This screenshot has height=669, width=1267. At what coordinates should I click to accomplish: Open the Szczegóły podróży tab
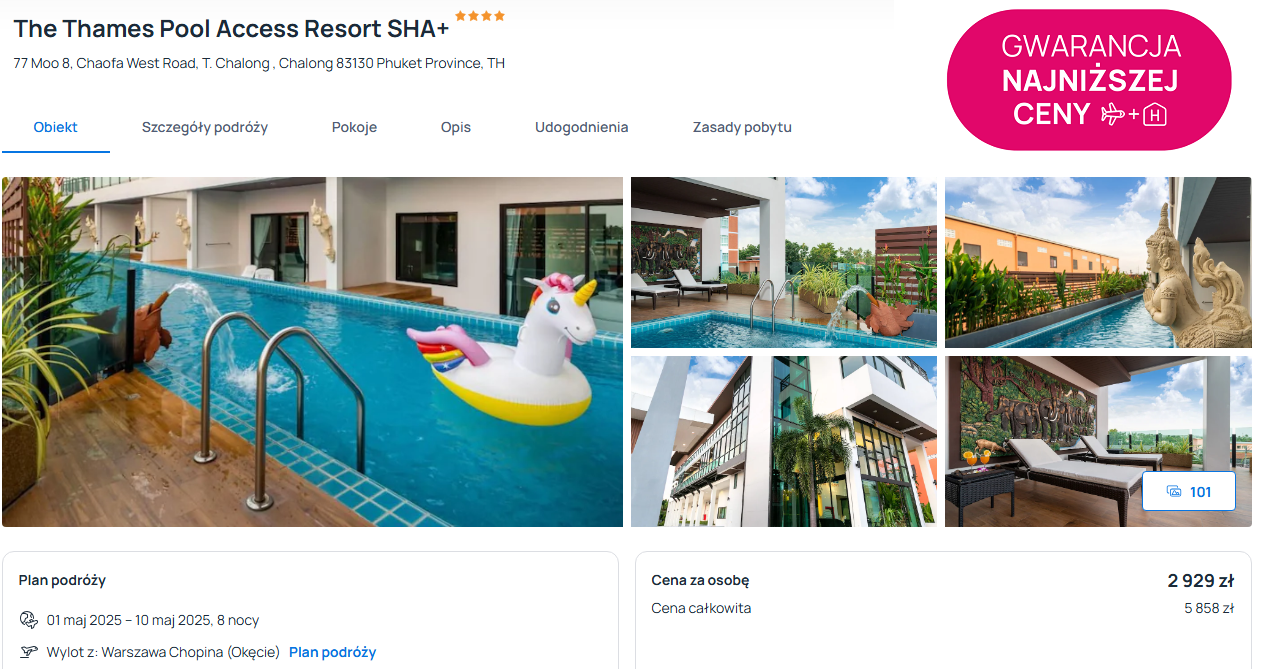(x=205, y=127)
